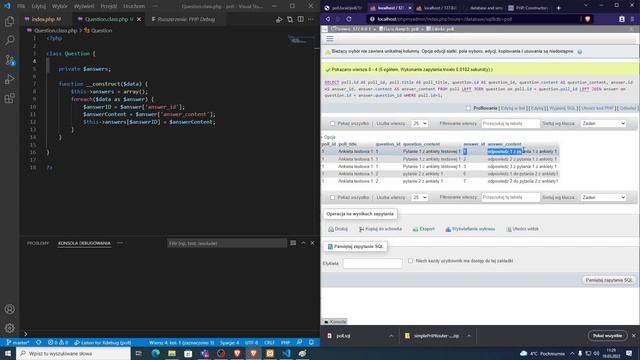
Task: Click the Drukuj link
Action: pyautogui.click(x=338, y=229)
